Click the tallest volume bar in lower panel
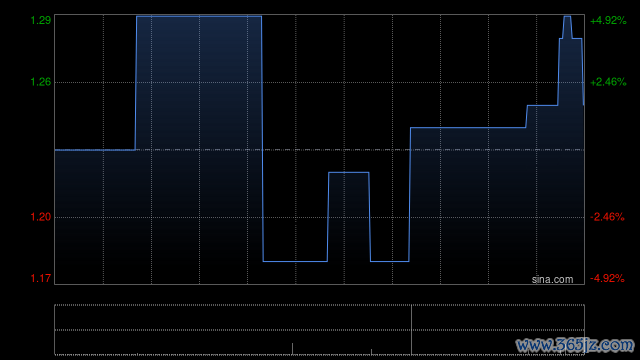 pyautogui.click(x=411, y=330)
